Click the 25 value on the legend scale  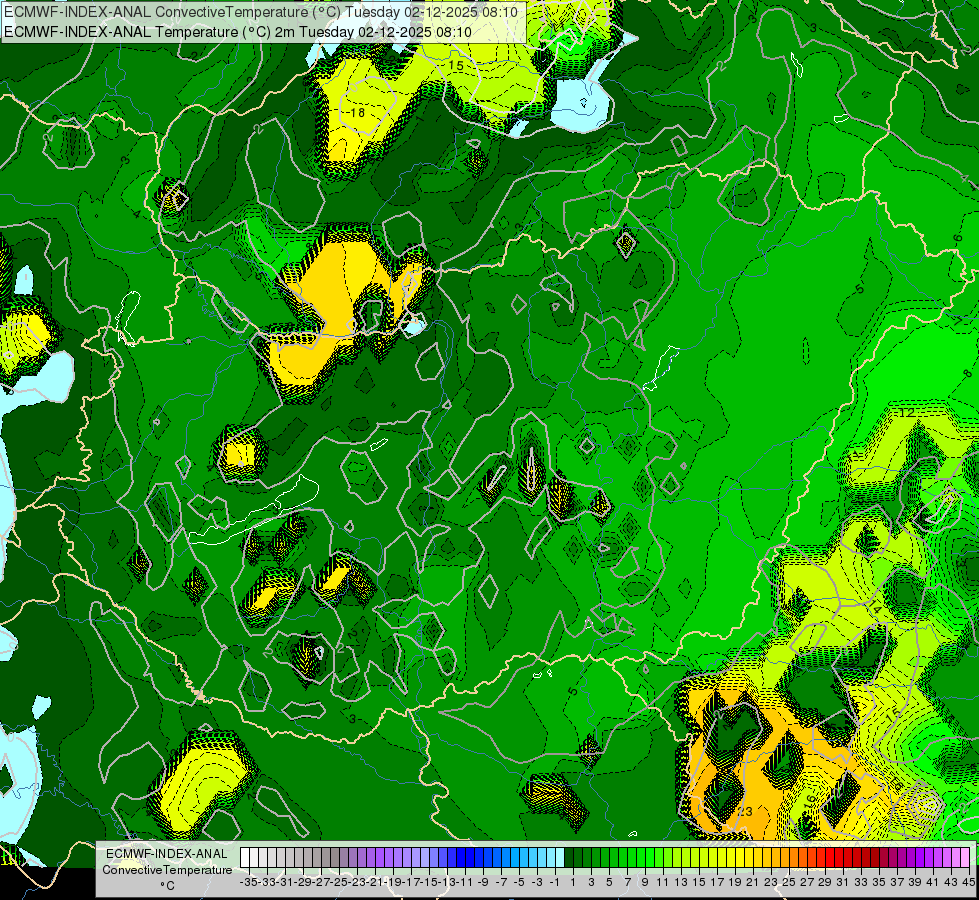(x=789, y=882)
